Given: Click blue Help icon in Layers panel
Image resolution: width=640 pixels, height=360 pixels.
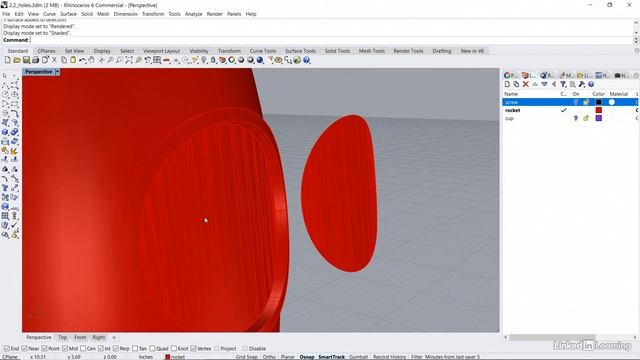Looking at the screenshot, I should click(x=591, y=84).
